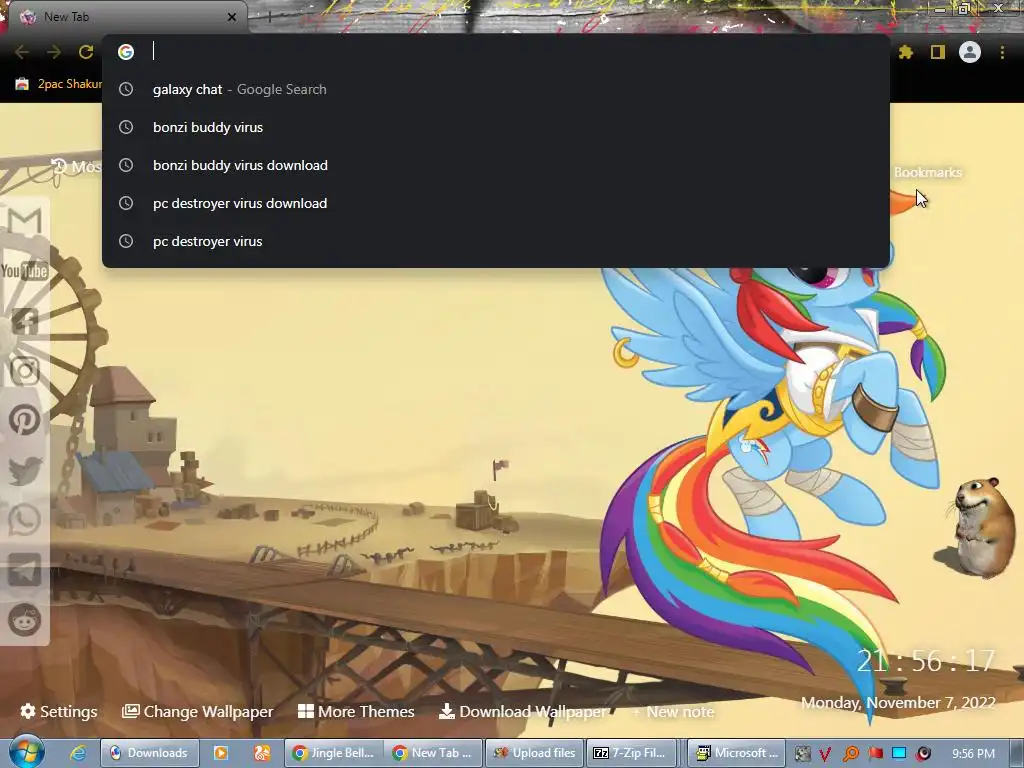Toggle the Chrome side panel icon

[938, 52]
